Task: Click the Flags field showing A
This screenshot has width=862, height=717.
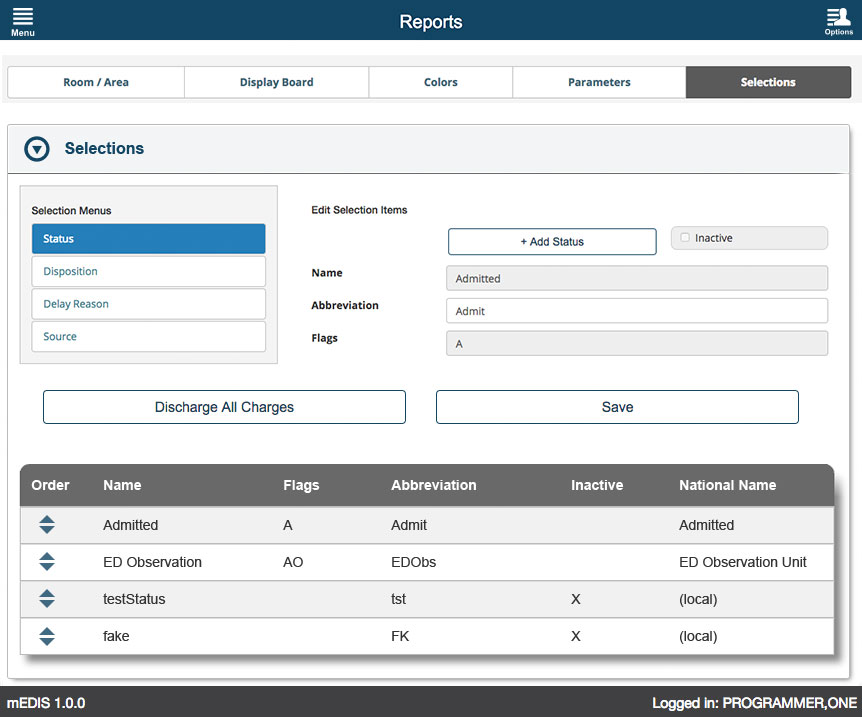Action: 637,343
